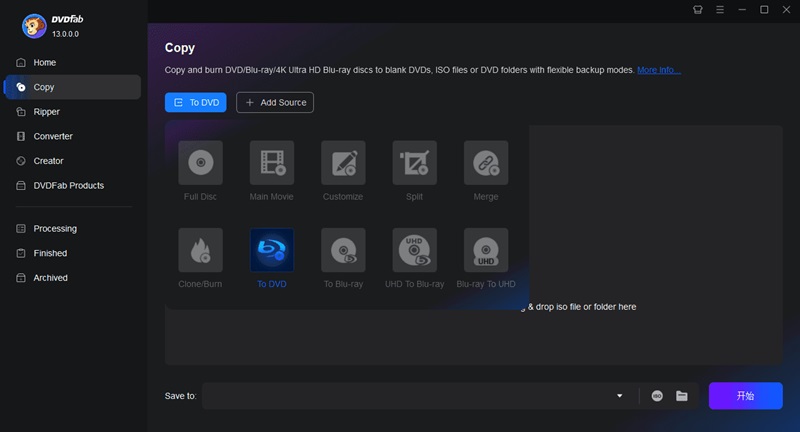Pick the highlighted To DVD mode icon
This screenshot has height=432, width=800.
(x=271, y=250)
